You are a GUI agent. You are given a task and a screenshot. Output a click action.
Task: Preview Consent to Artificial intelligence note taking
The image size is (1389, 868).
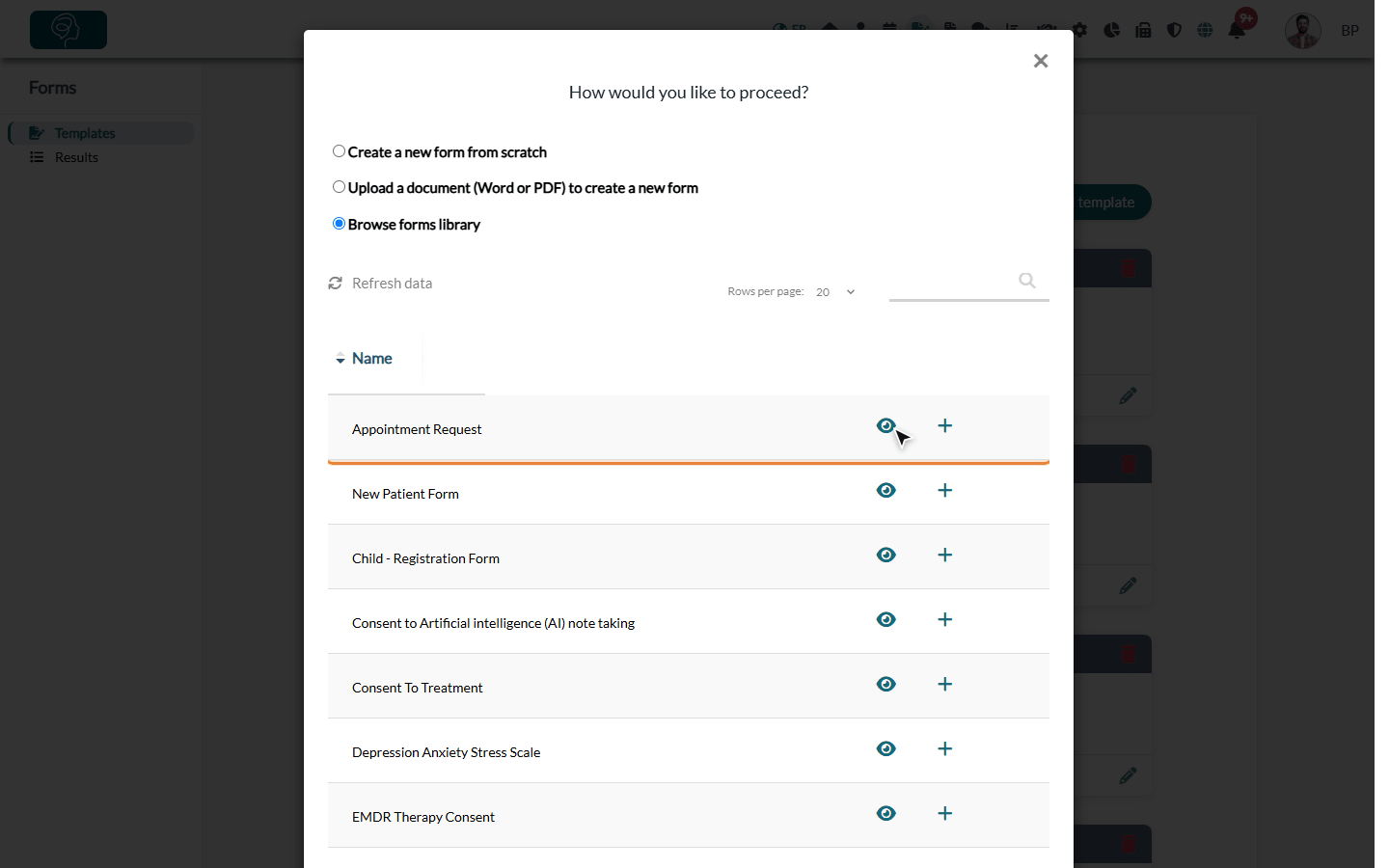tap(885, 619)
